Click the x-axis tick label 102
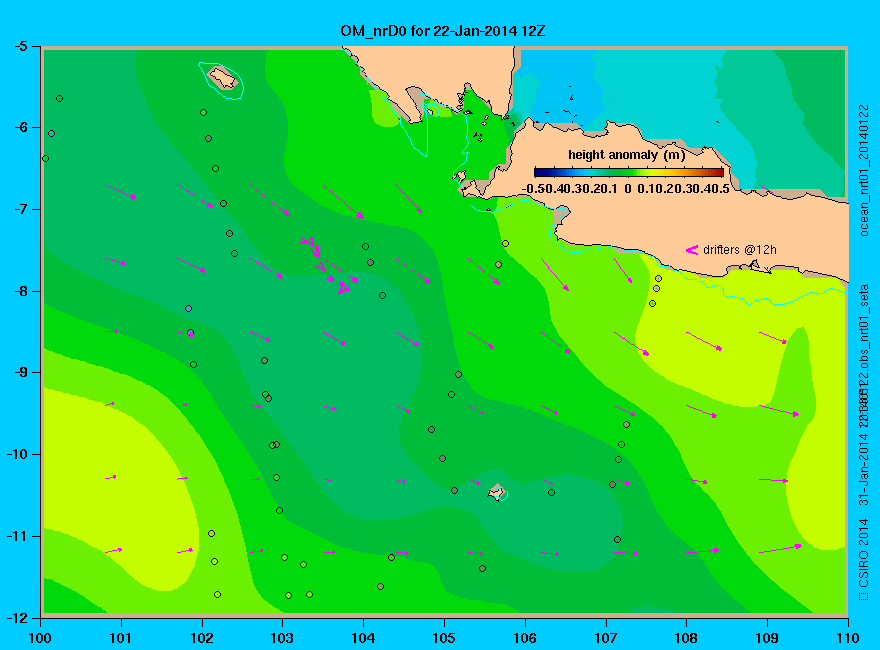 tap(201, 638)
